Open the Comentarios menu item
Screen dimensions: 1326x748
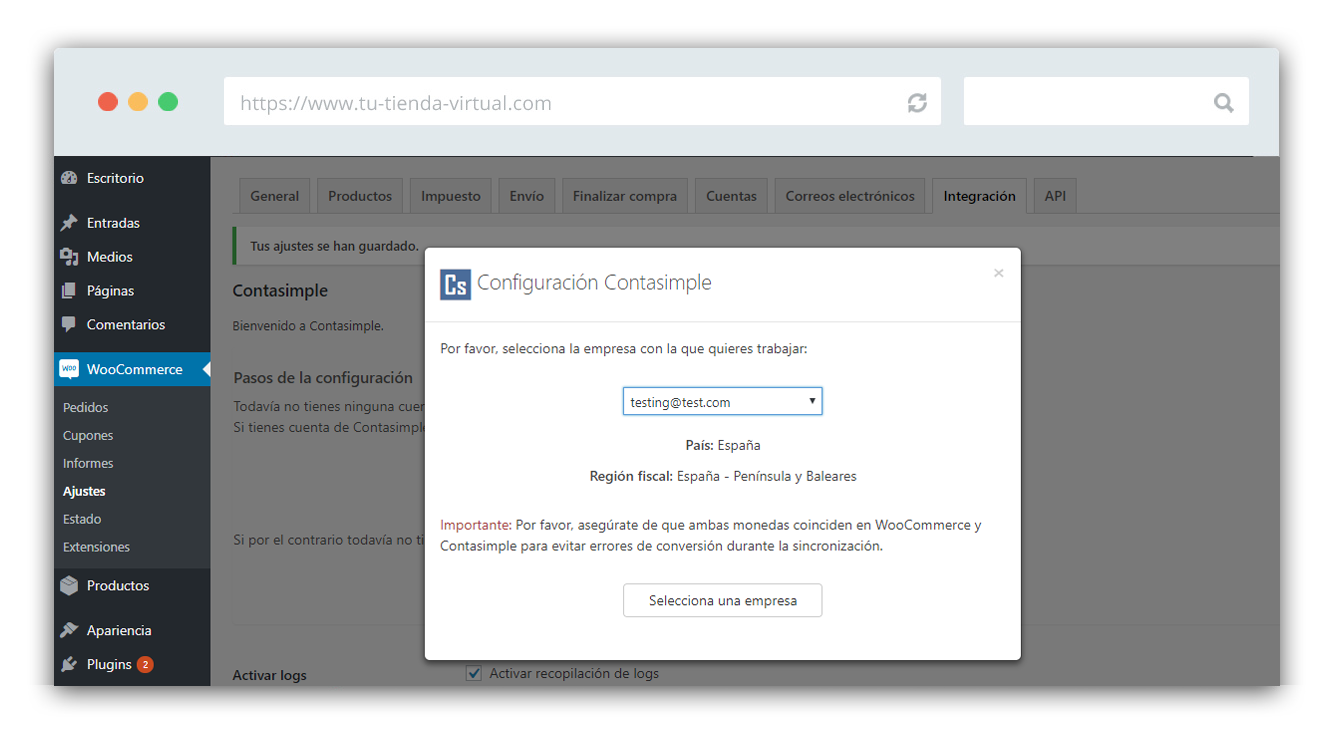point(132,324)
